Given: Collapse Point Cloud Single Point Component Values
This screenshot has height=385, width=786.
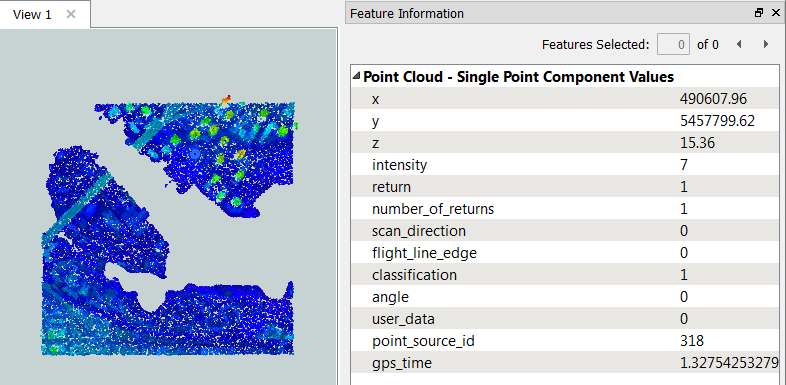Looking at the screenshot, I should tap(356, 77).
